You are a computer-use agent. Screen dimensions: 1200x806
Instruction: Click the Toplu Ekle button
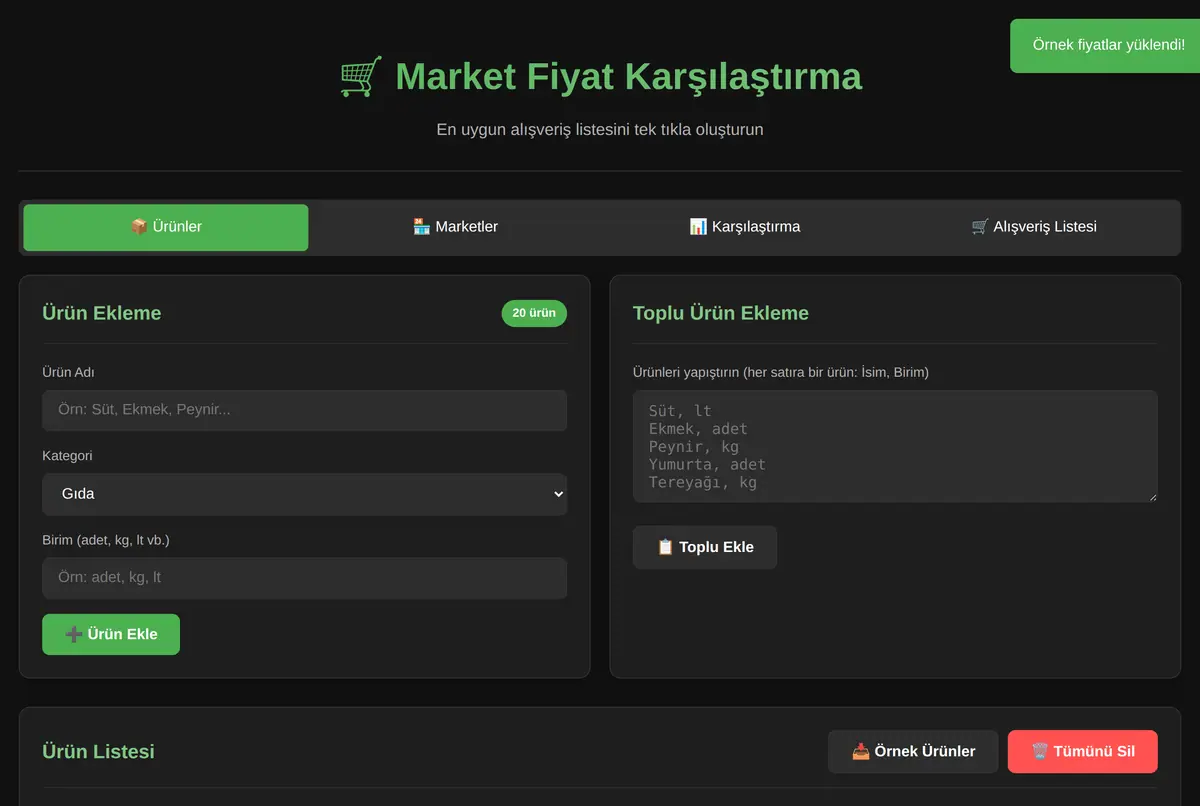705,547
